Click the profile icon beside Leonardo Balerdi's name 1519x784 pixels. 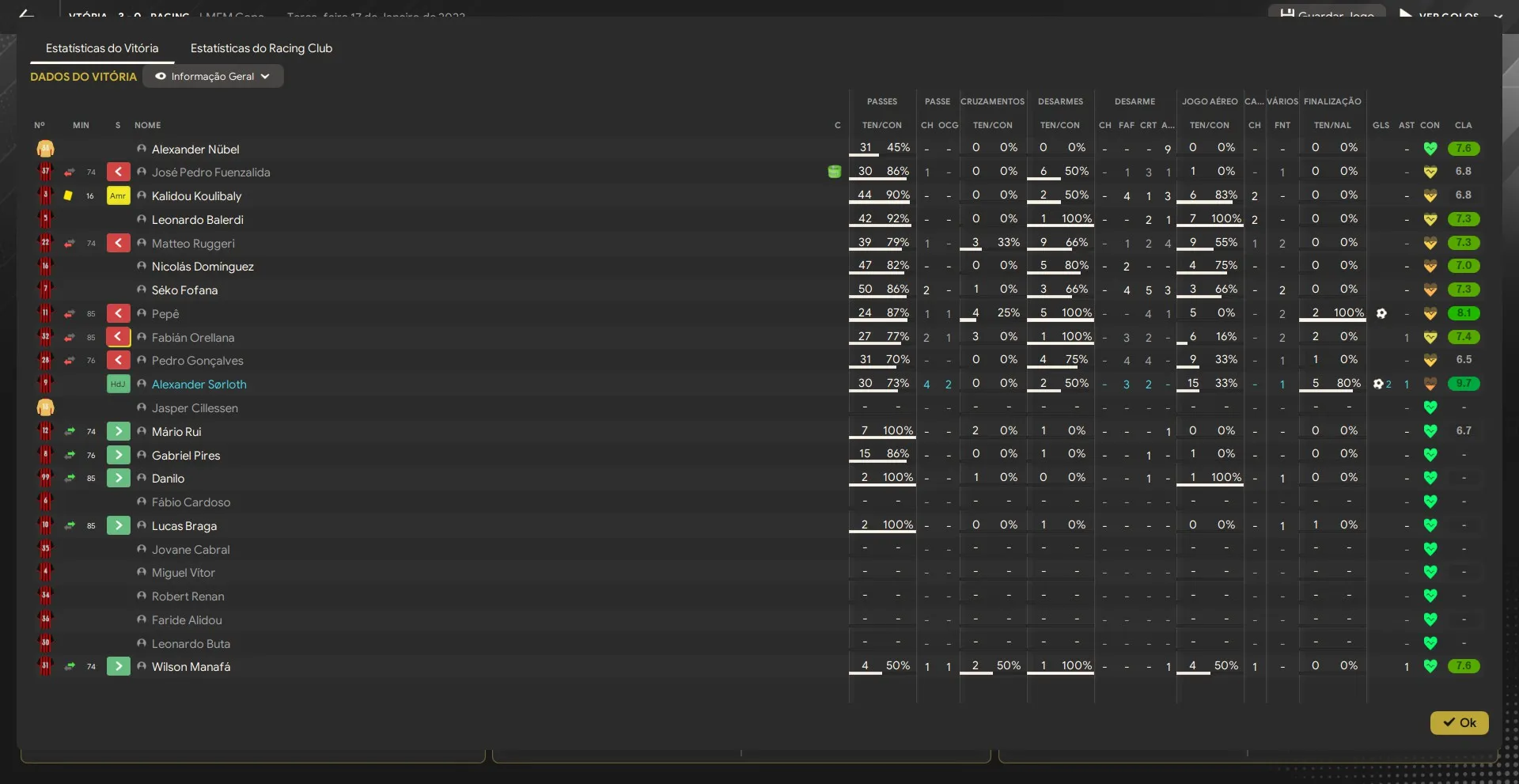point(142,219)
